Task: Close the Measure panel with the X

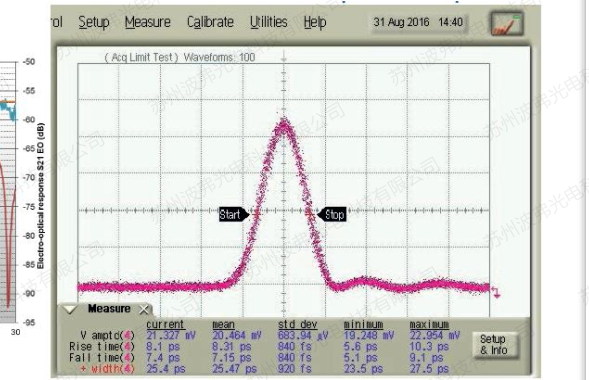Action: [143, 310]
